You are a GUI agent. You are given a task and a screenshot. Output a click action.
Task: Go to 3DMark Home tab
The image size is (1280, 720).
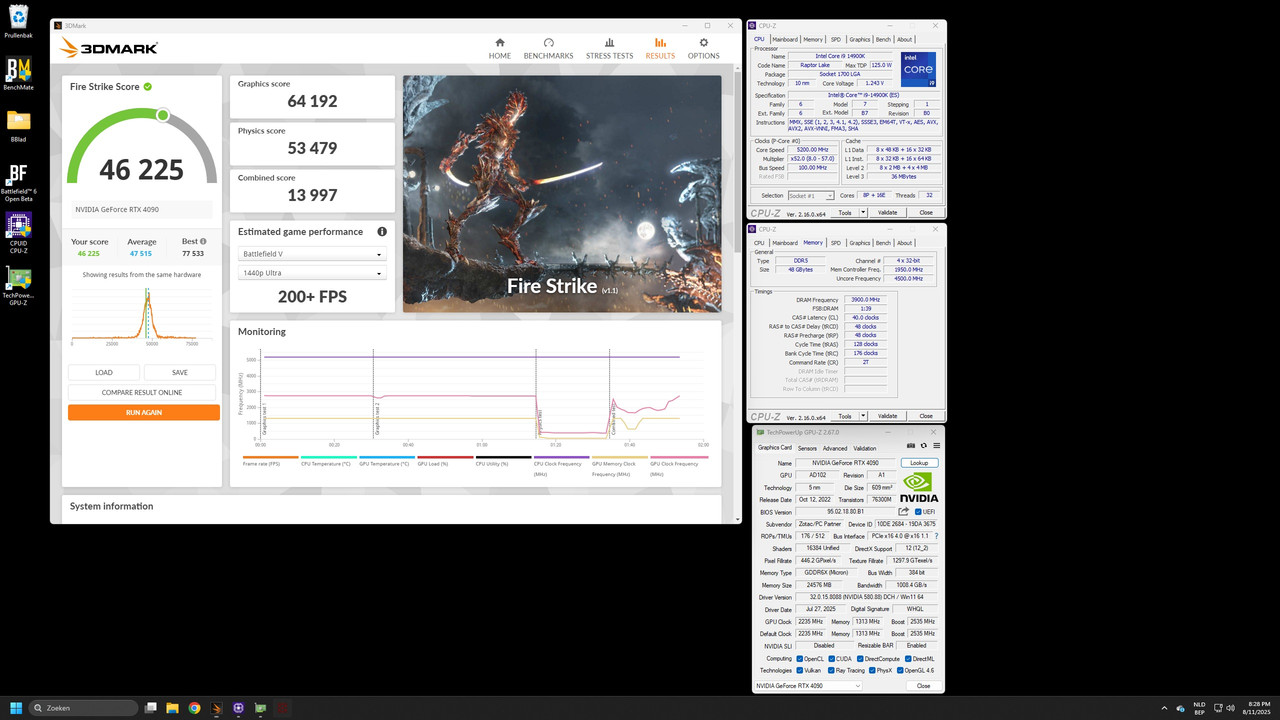[500, 48]
